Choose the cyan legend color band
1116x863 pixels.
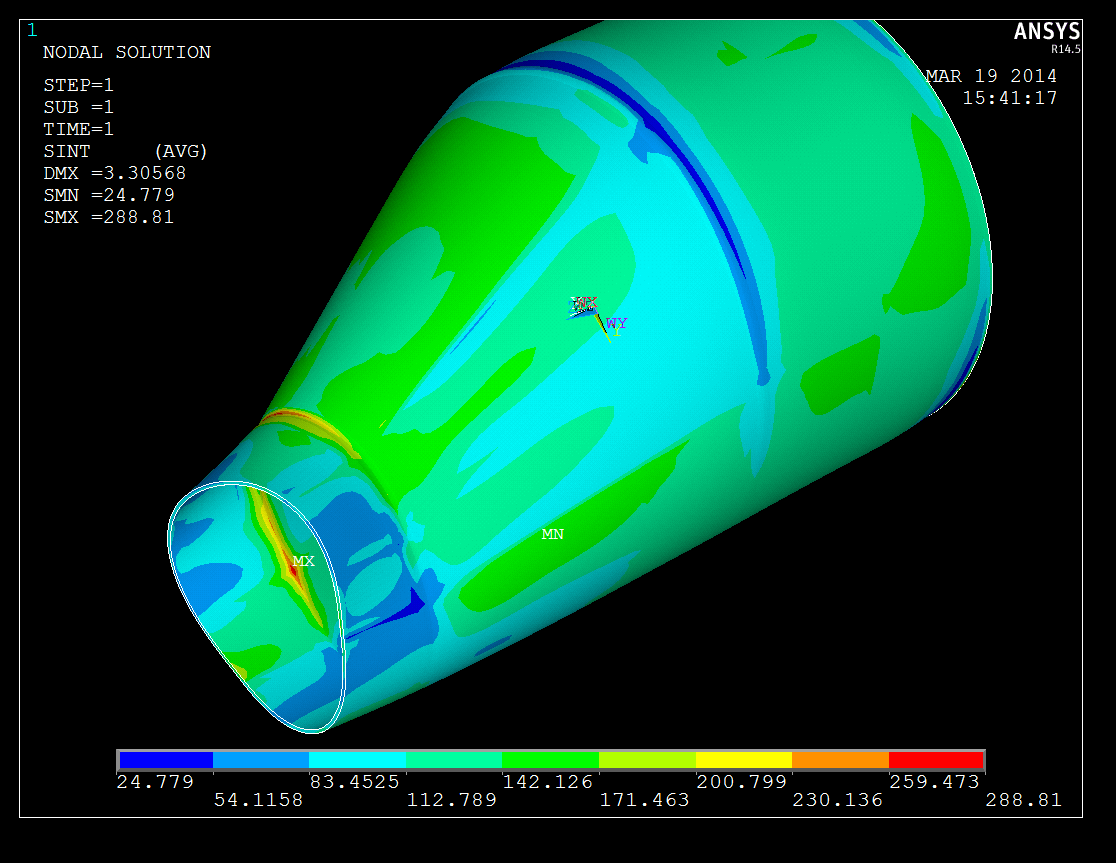coord(357,760)
